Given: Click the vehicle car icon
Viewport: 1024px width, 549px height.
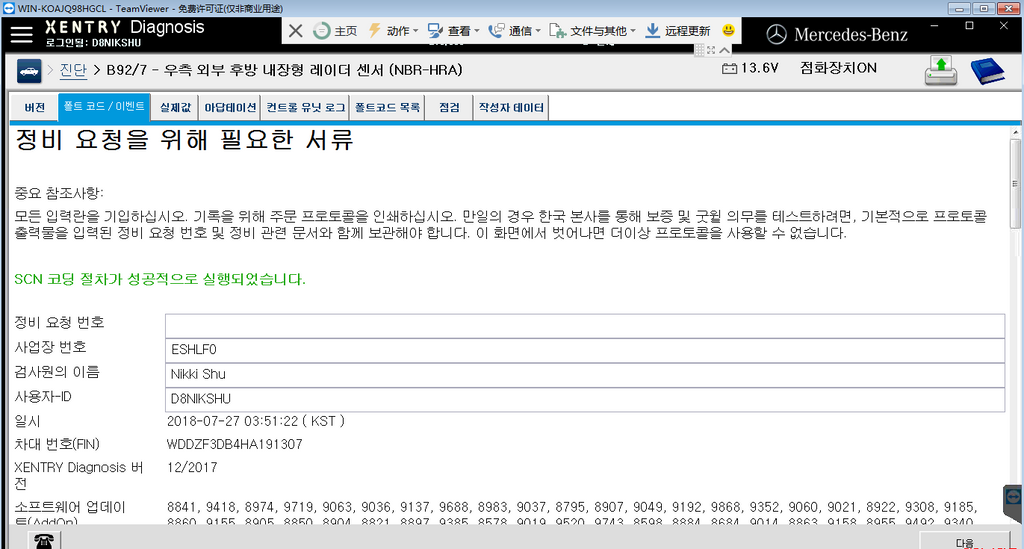Looking at the screenshot, I should tap(28, 70).
